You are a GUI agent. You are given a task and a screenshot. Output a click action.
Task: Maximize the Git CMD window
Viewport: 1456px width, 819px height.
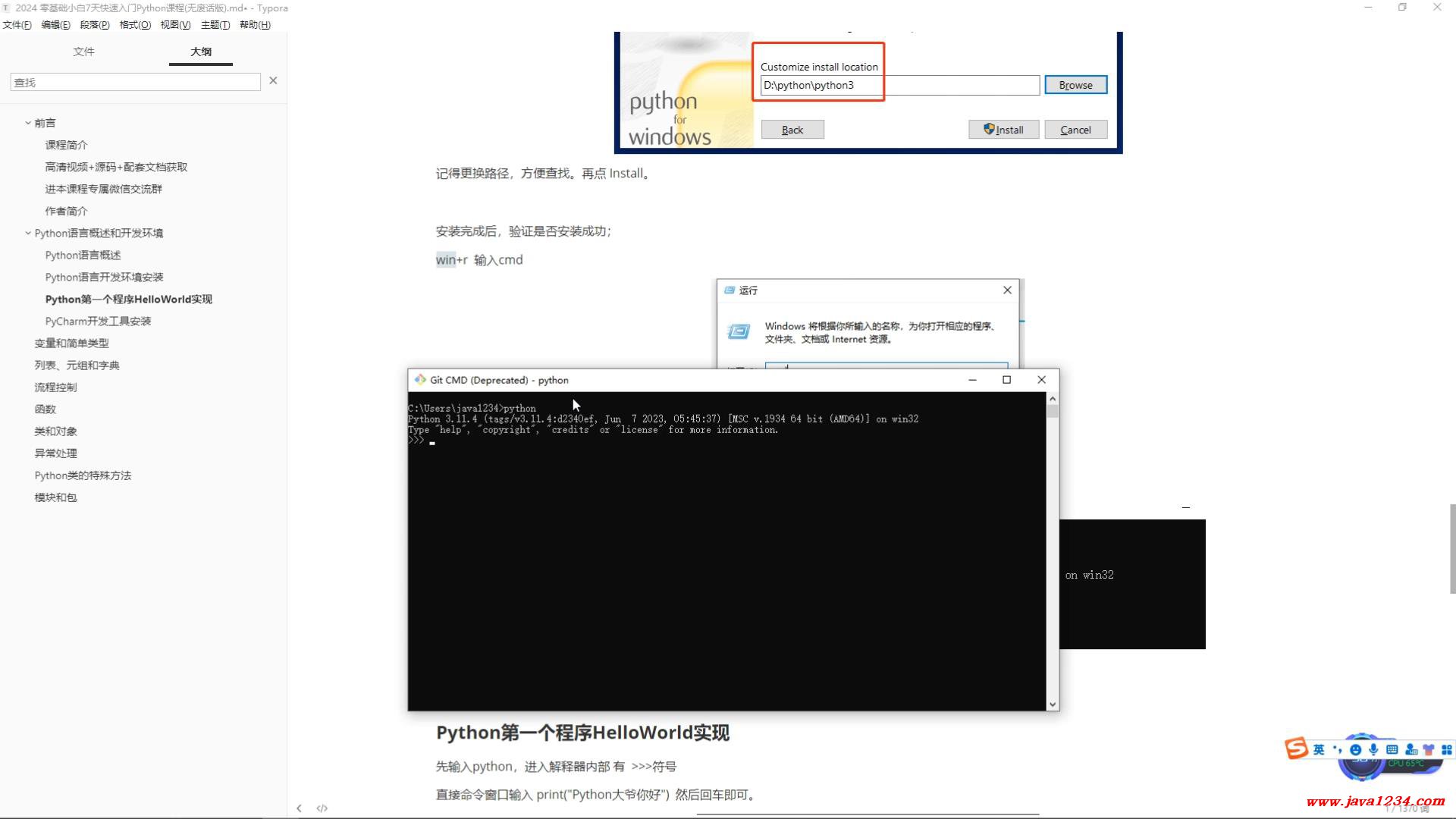click(x=1006, y=379)
